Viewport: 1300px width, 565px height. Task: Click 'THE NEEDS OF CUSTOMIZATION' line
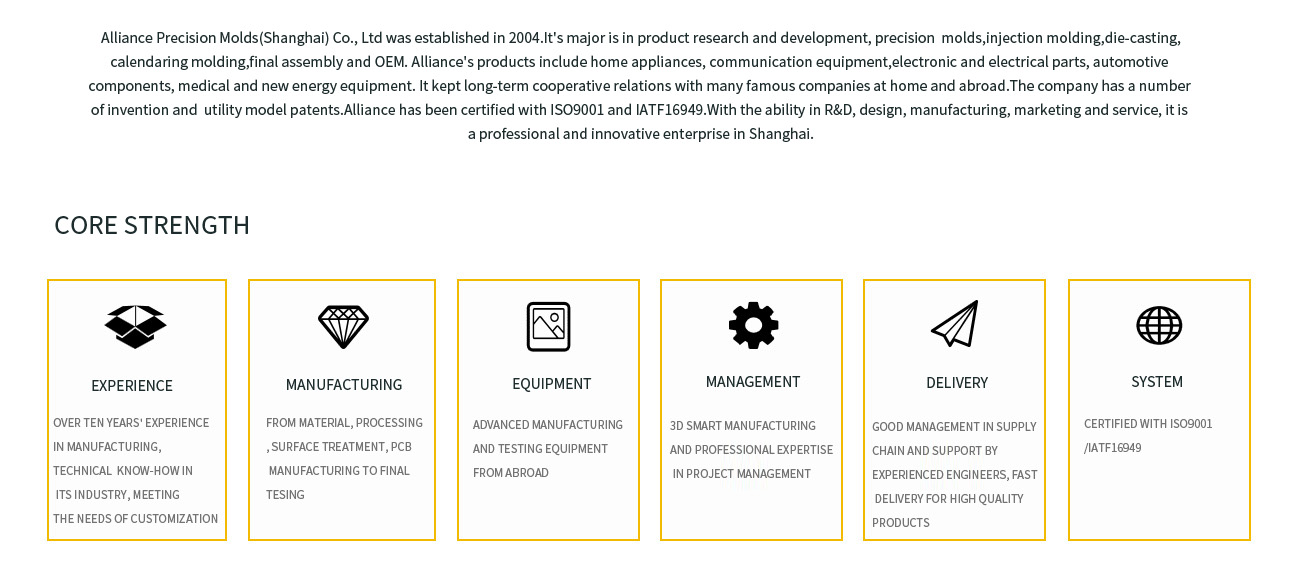point(136,519)
